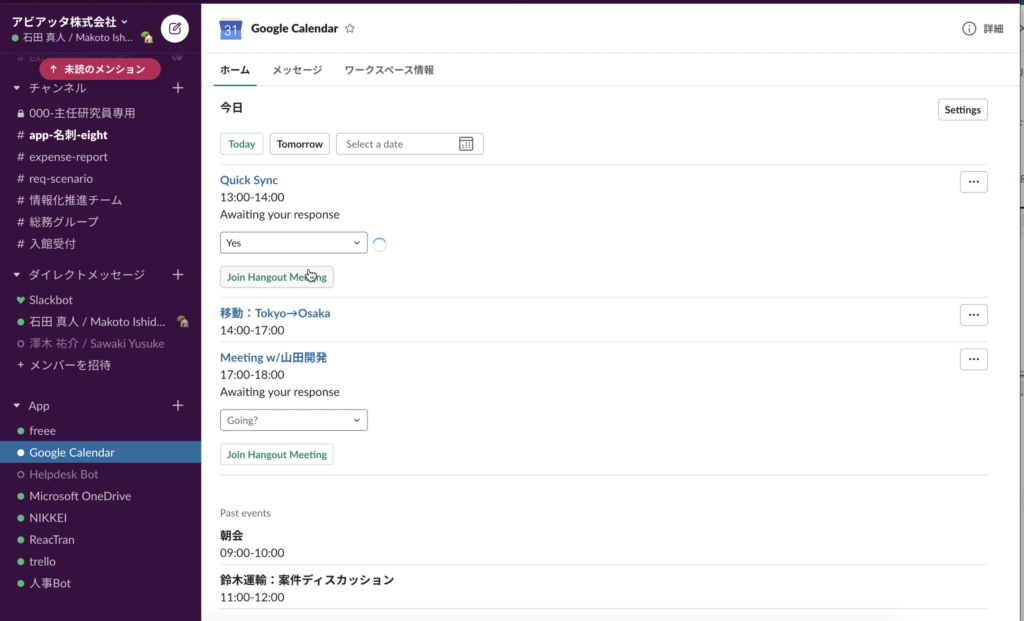
Task: Click the 13:00-14:00 time of Quick Sync
Action: point(252,197)
